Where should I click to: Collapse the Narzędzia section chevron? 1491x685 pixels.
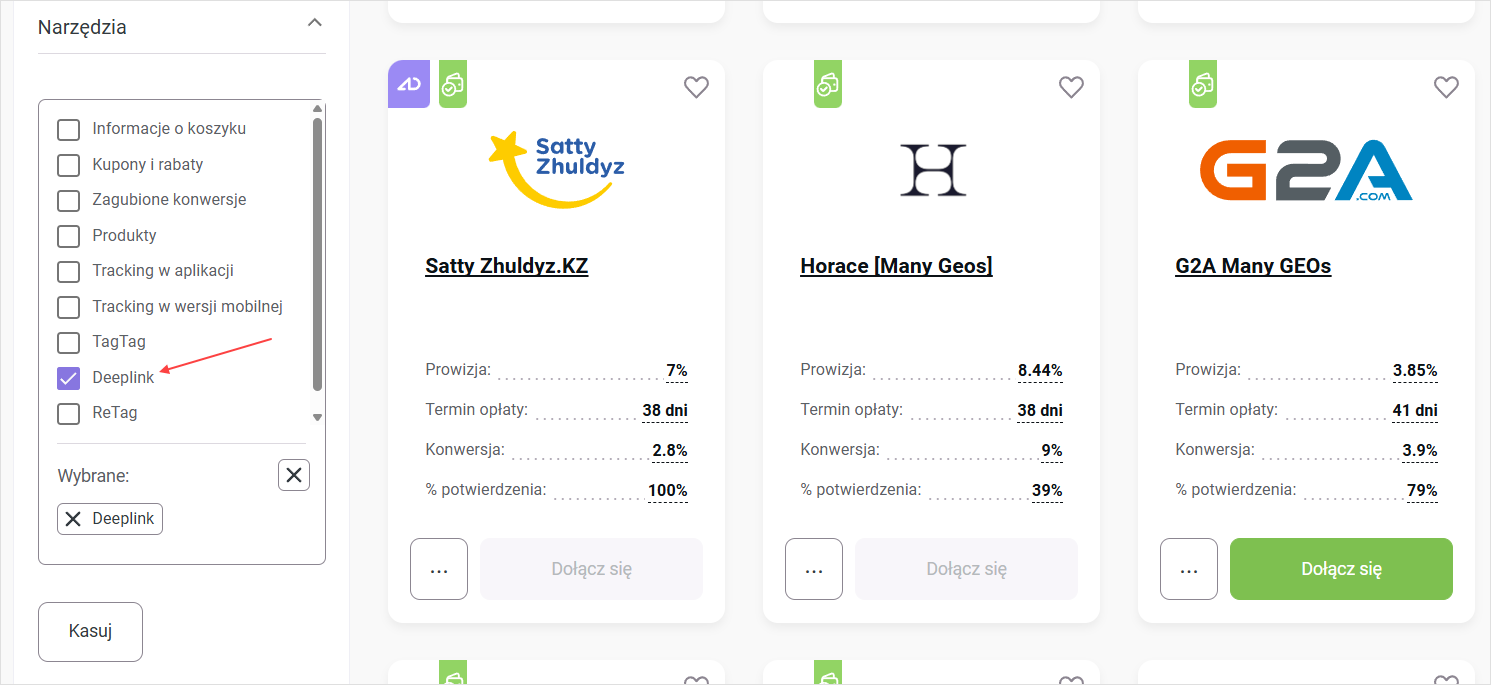[x=315, y=23]
